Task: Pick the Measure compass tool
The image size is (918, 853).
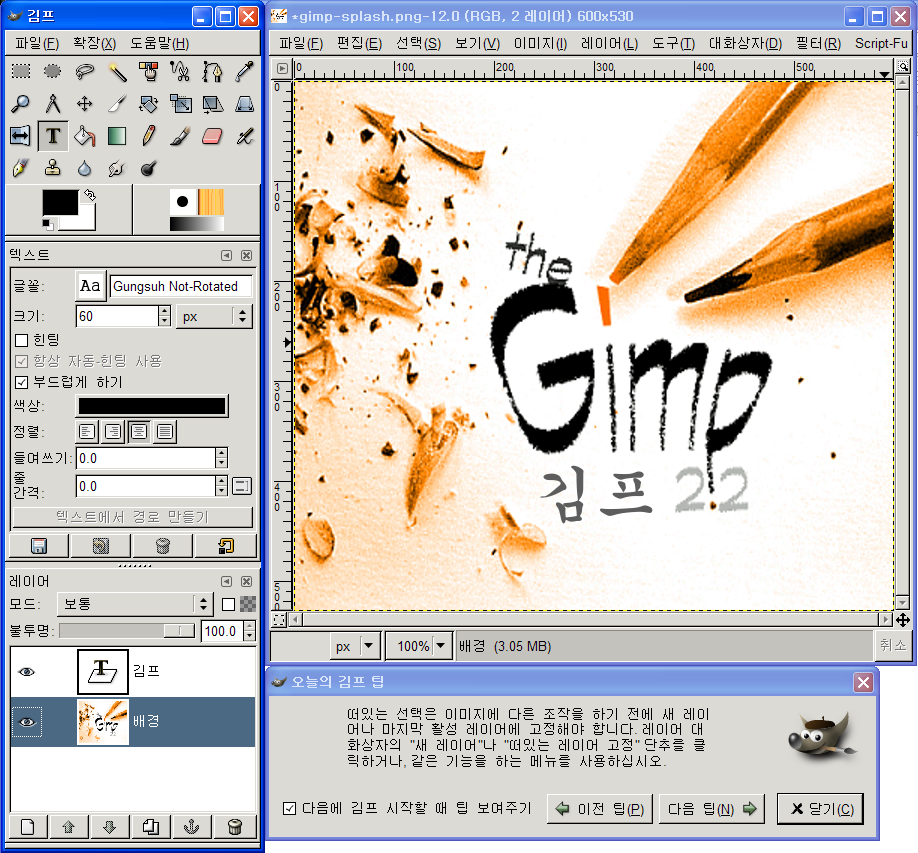Action: [x=53, y=104]
